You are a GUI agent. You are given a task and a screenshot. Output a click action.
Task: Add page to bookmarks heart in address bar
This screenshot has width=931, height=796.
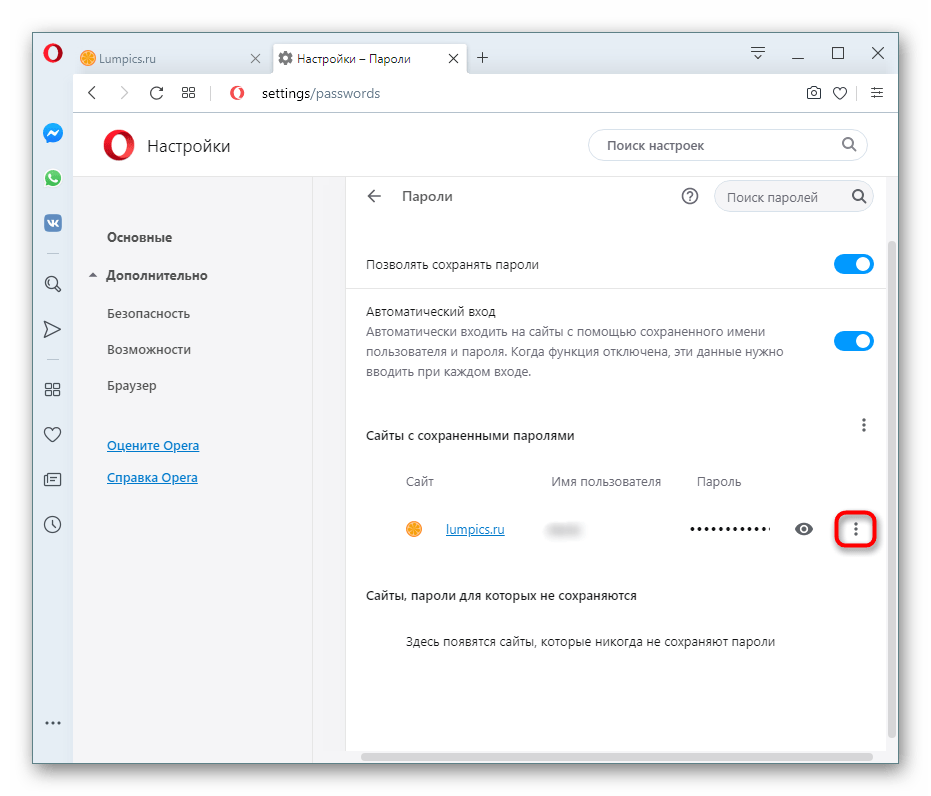(840, 93)
